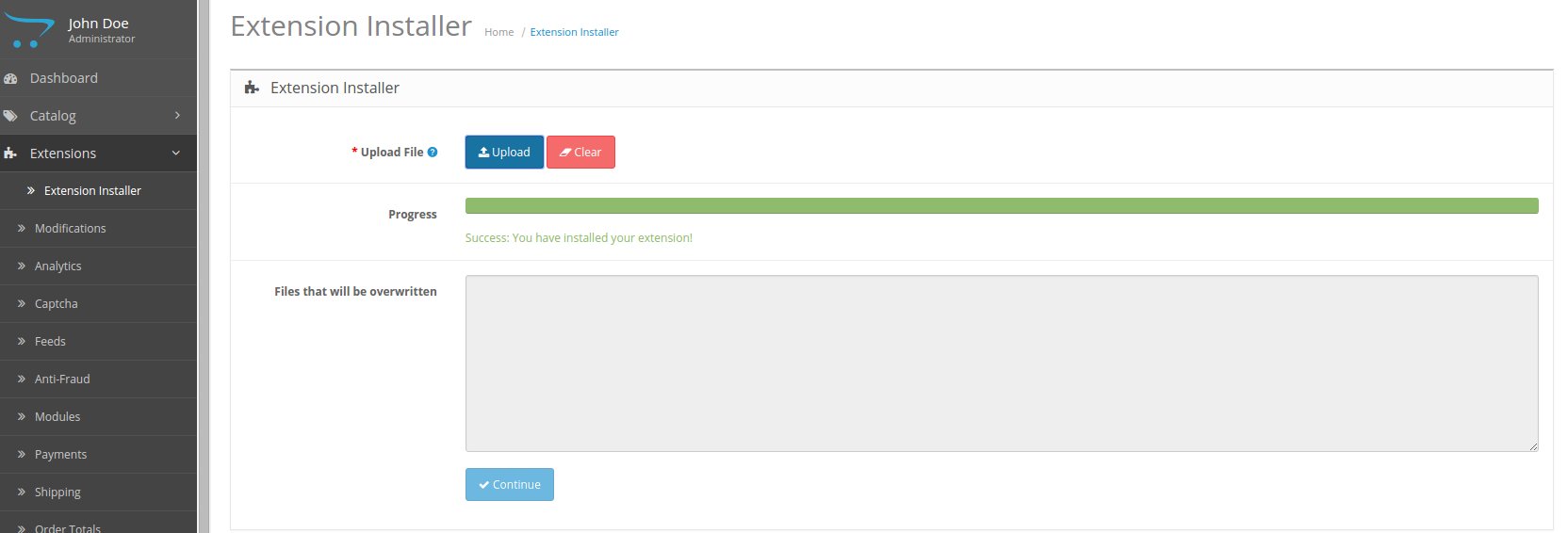The width and height of the screenshot is (1568, 533).
Task: Click the puzzle icon in panel heading
Action: click(x=252, y=88)
